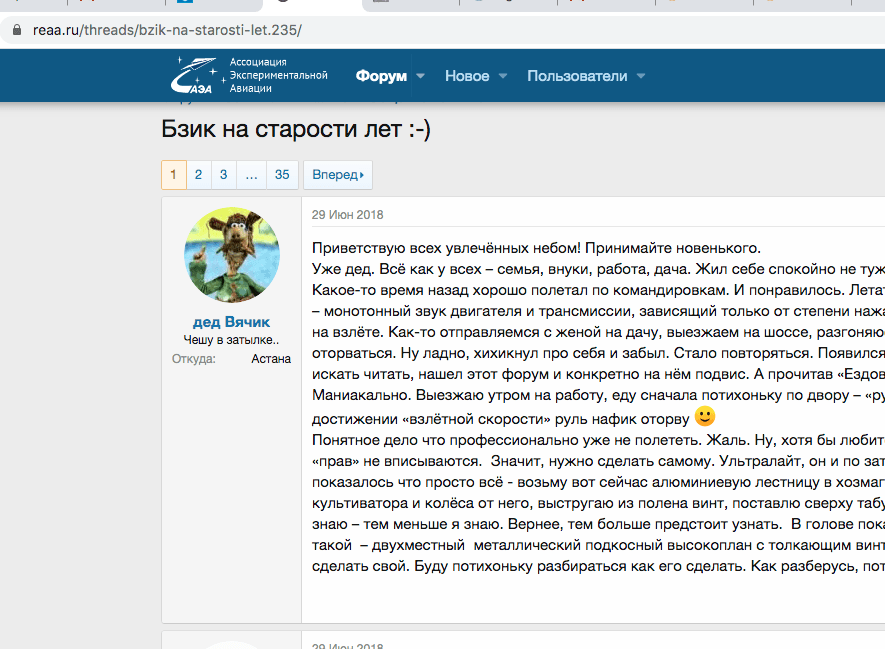Jump to last page 35
This screenshot has width=885, height=649.
(x=282, y=175)
